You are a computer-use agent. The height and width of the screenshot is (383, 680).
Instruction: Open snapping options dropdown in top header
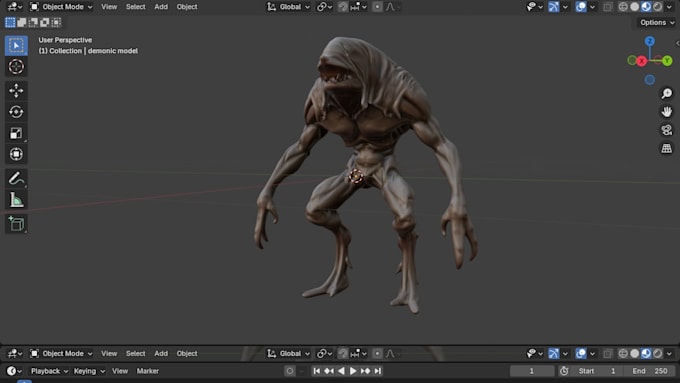pos(359,7)
